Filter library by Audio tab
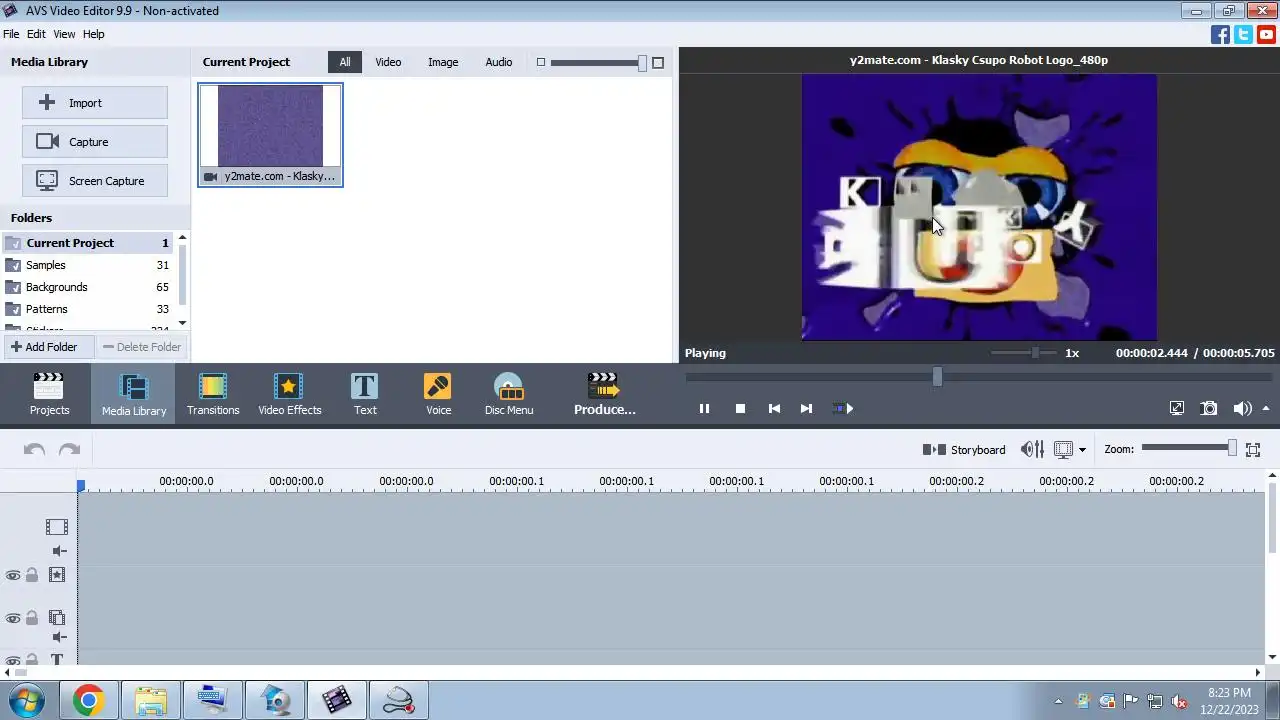The image size is (1280, 720). point(499,62)
